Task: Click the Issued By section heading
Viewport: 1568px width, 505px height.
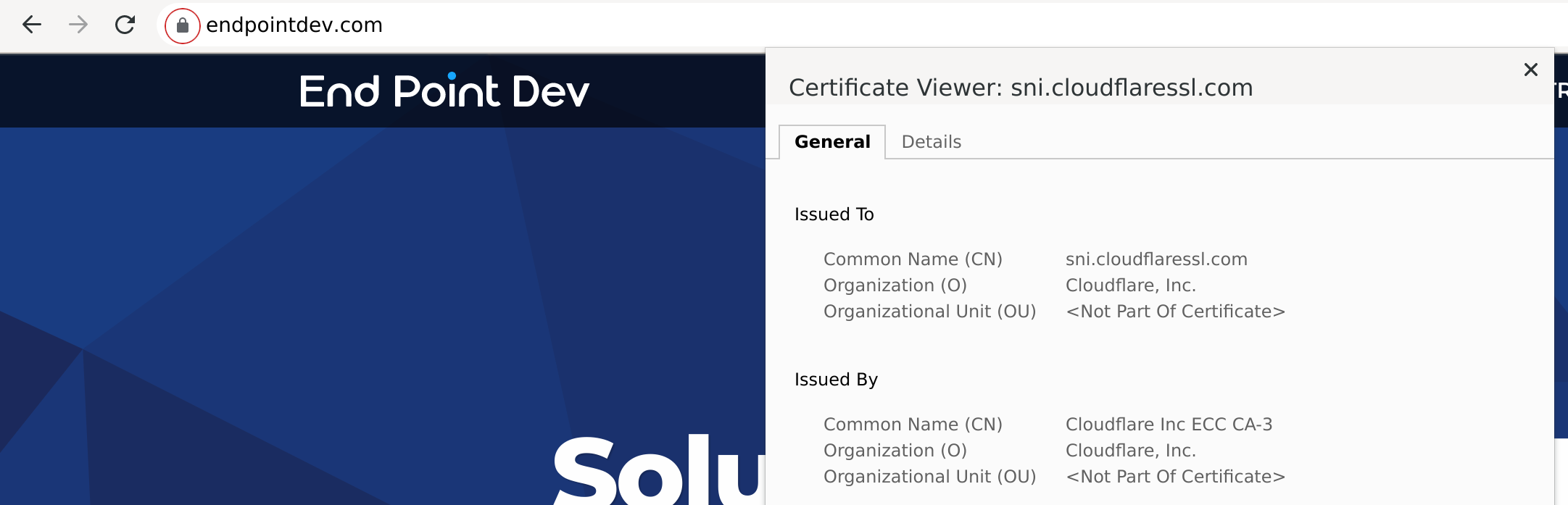Action: coord(836,380)
